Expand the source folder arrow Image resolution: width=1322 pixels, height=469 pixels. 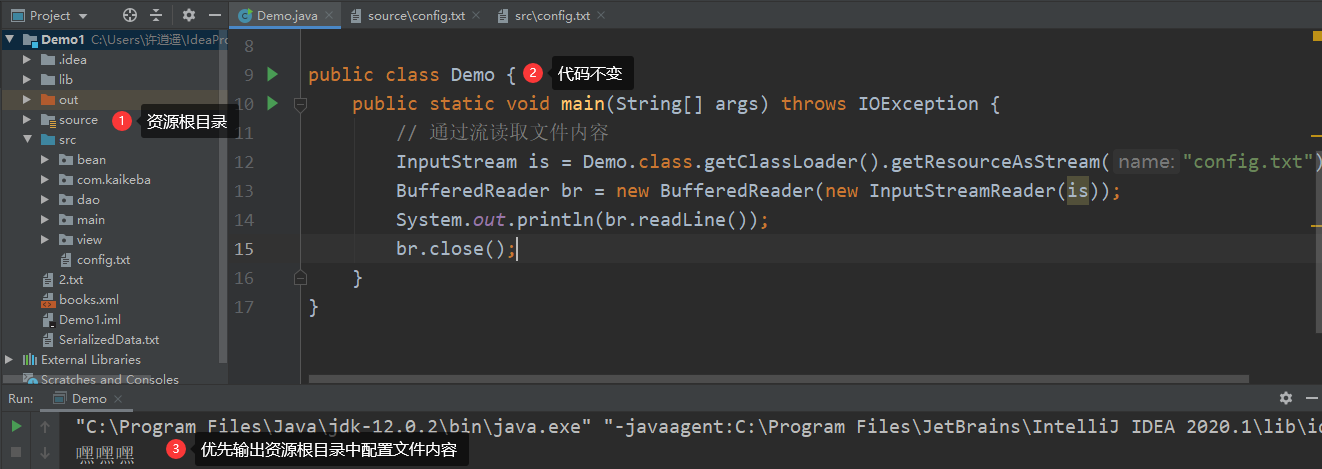tap(27, 120)
